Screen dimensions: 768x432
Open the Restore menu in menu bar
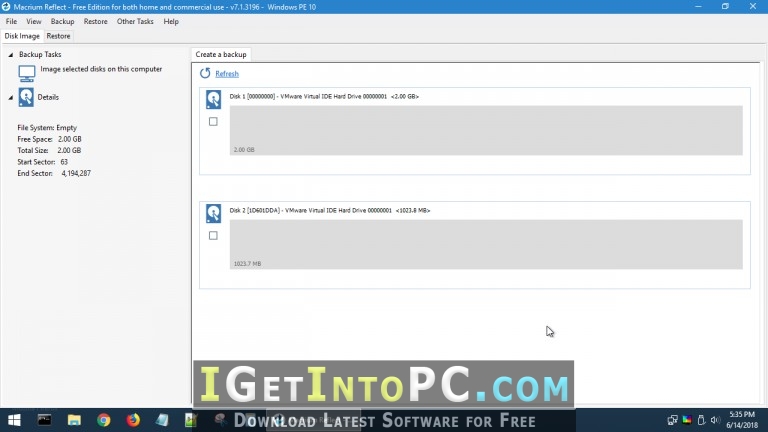click(x=96, y=22)
